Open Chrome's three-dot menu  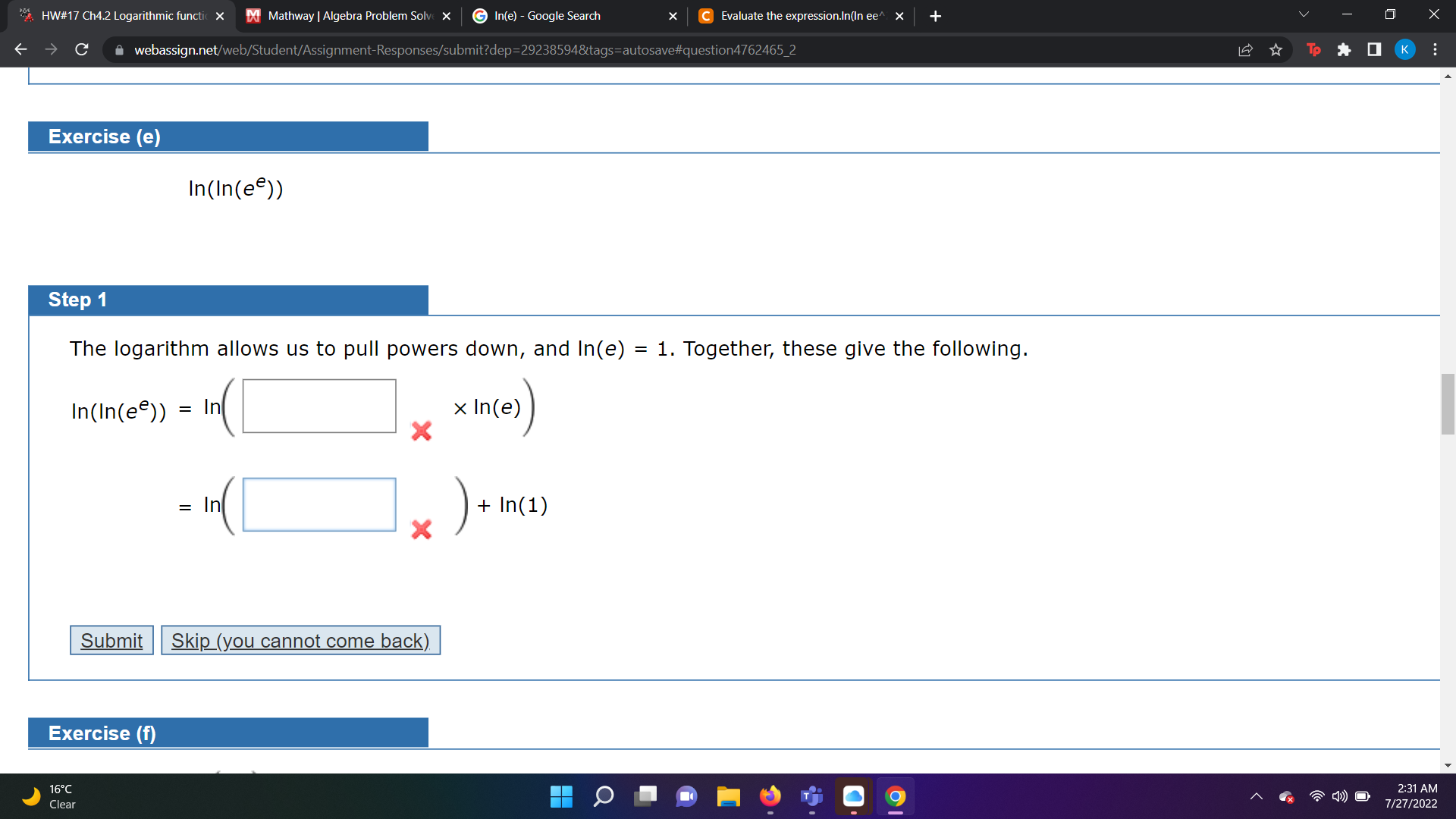click(x=1435, y=49)
